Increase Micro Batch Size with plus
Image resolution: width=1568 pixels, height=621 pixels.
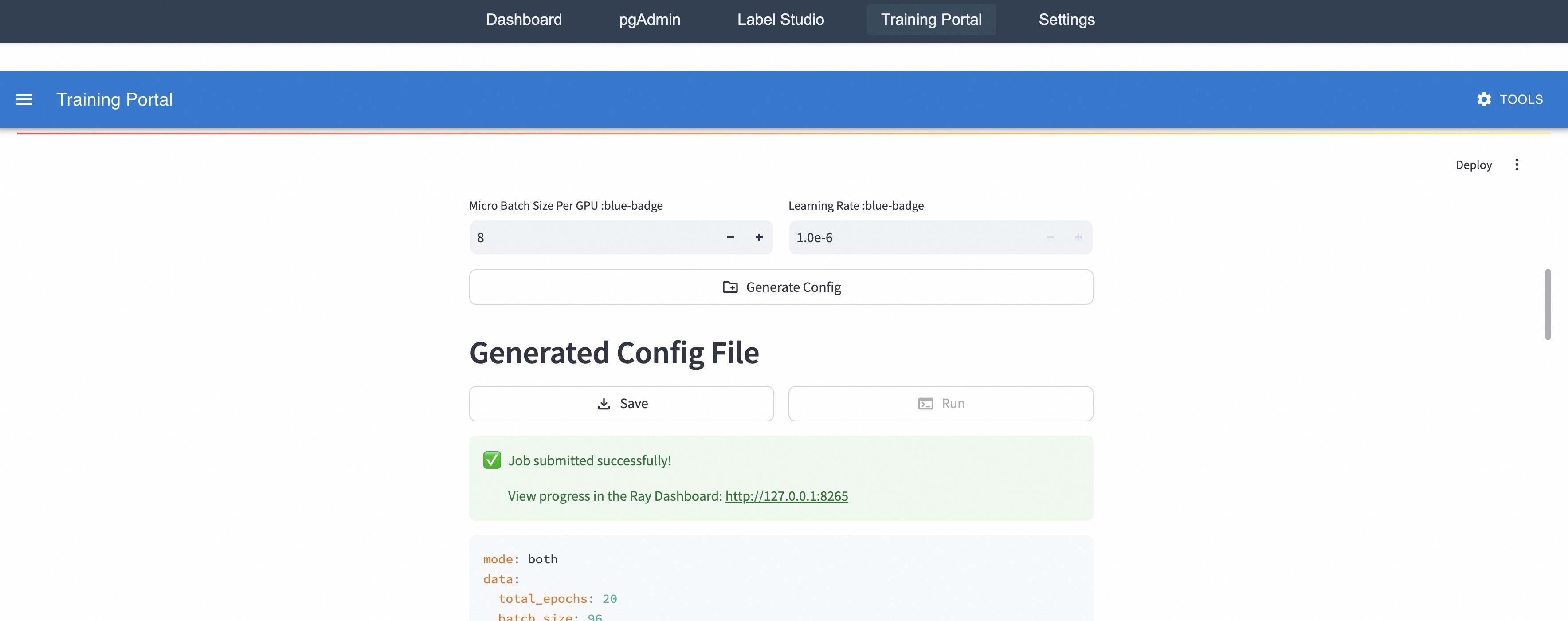(x=758, y=237)
